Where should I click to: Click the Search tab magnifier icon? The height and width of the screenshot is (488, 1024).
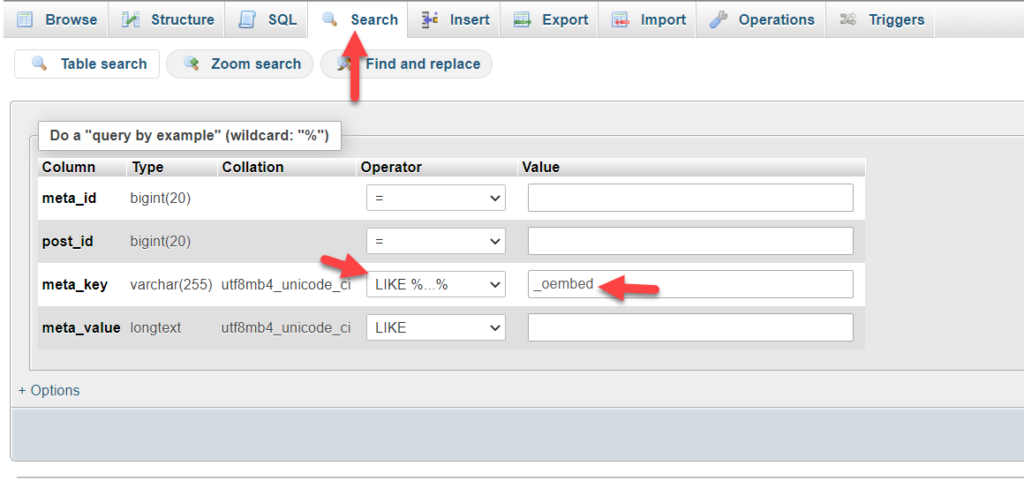coord(330,20)
